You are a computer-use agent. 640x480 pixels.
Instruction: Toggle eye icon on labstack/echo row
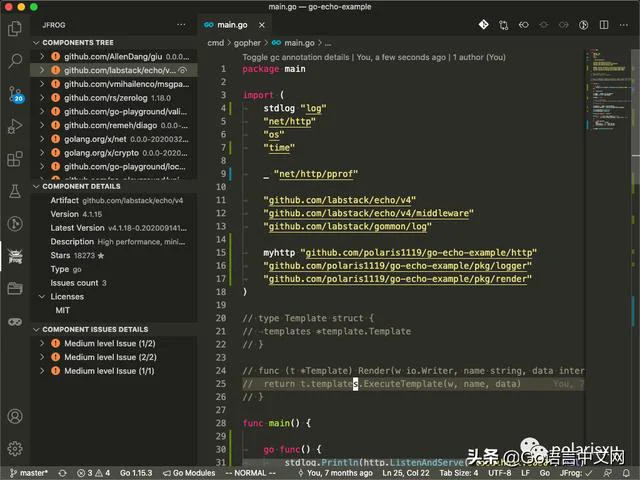[183, 70]
